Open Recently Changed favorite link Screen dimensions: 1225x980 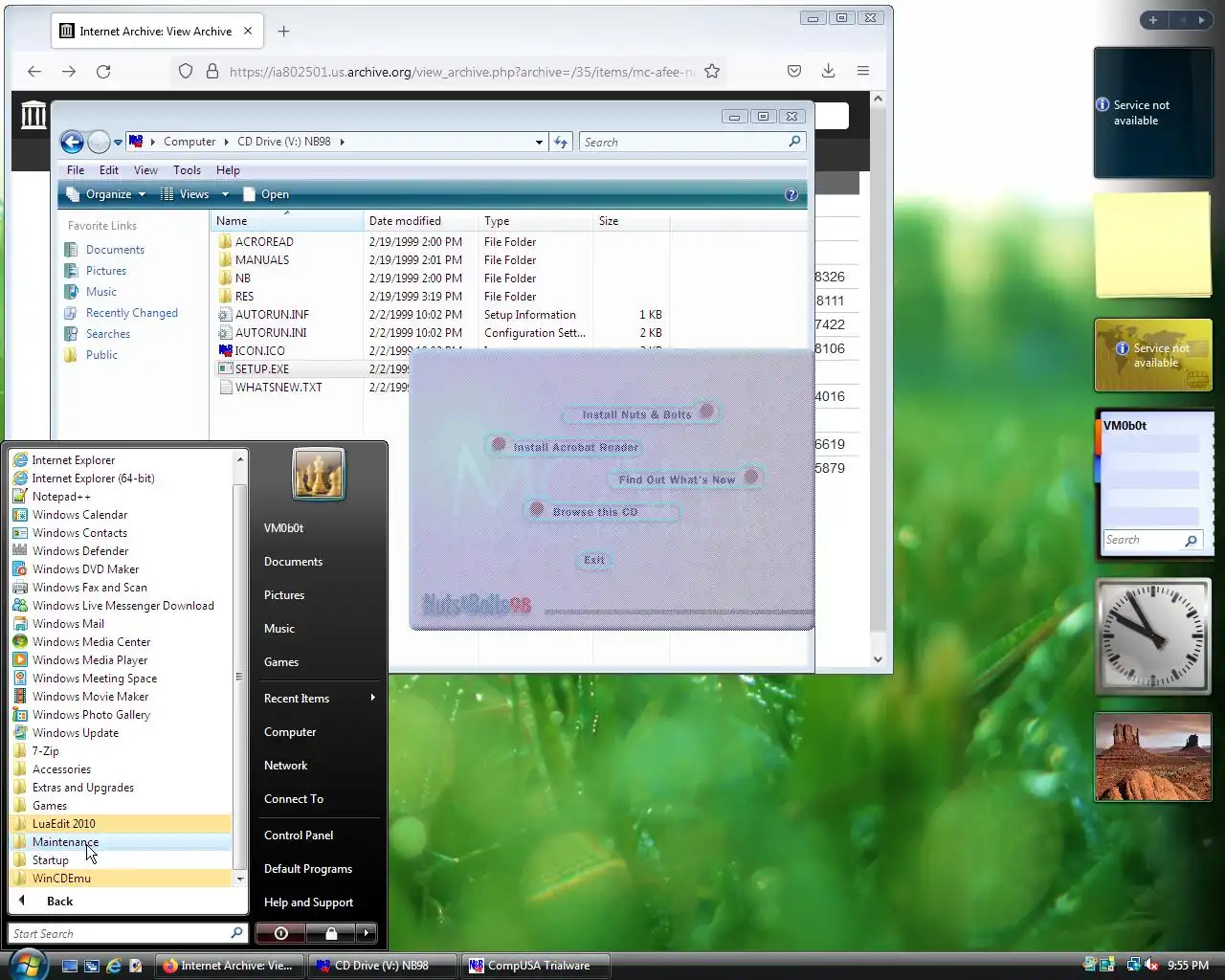pos(132,313)
